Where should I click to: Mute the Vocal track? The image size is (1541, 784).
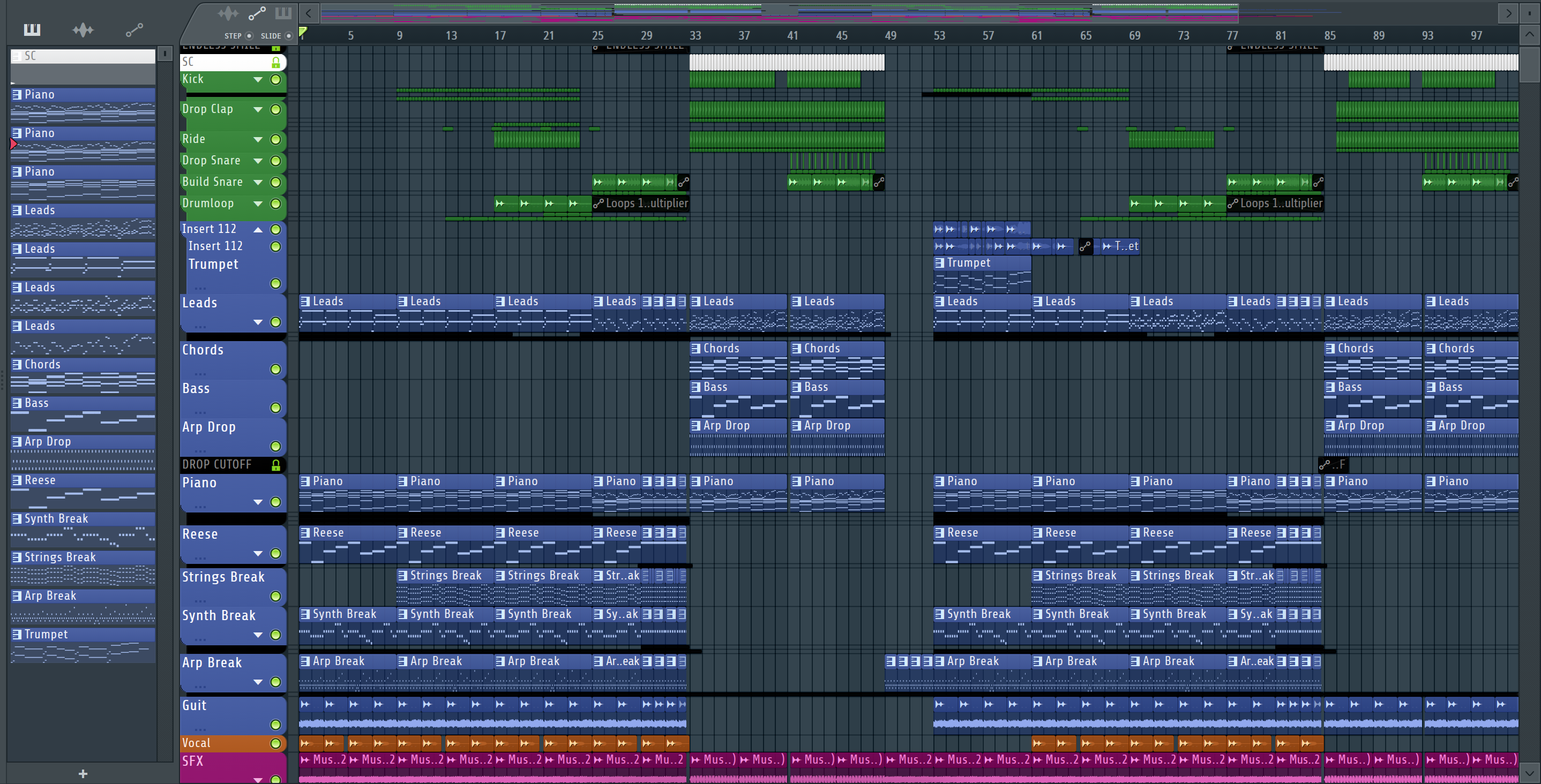(x=276, y=743)
